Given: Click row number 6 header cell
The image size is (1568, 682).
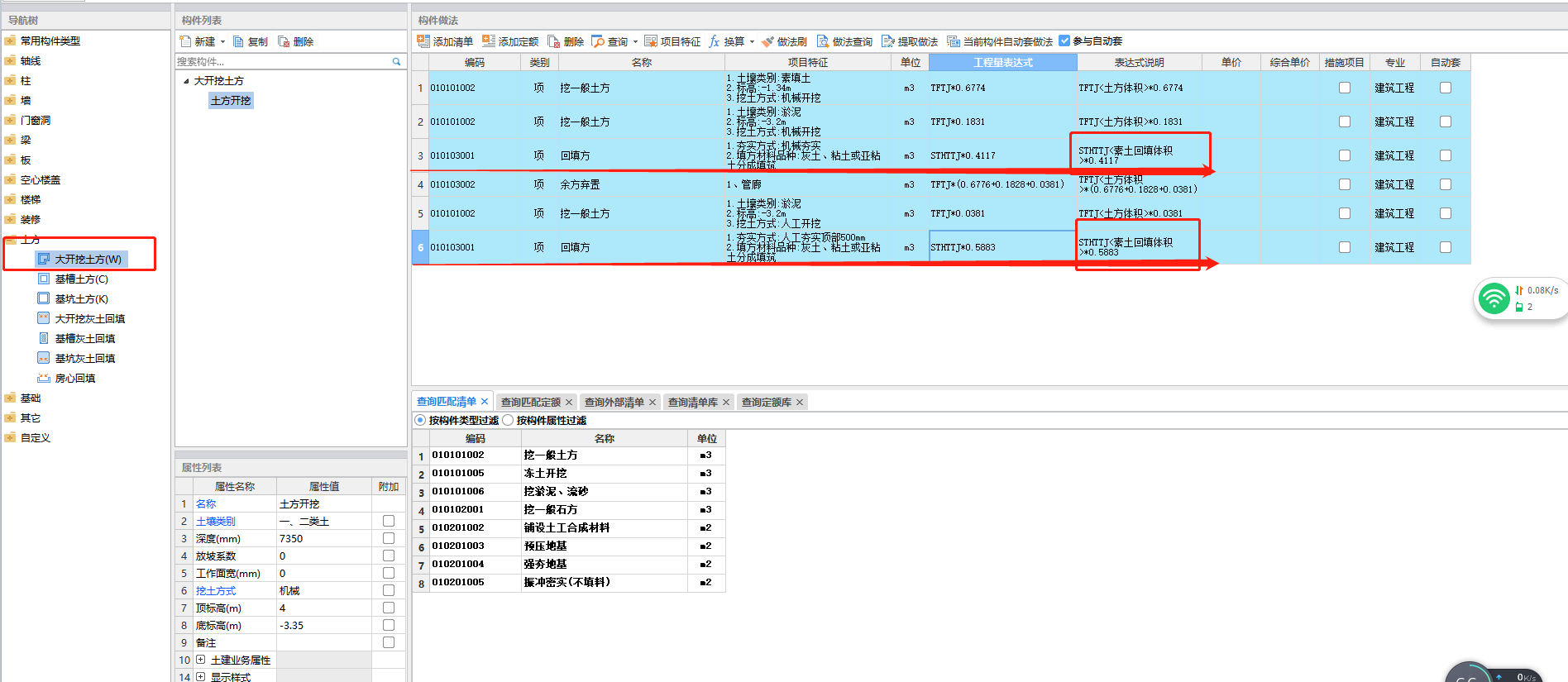Looking at the screenshot, I should tap(420, 247).
